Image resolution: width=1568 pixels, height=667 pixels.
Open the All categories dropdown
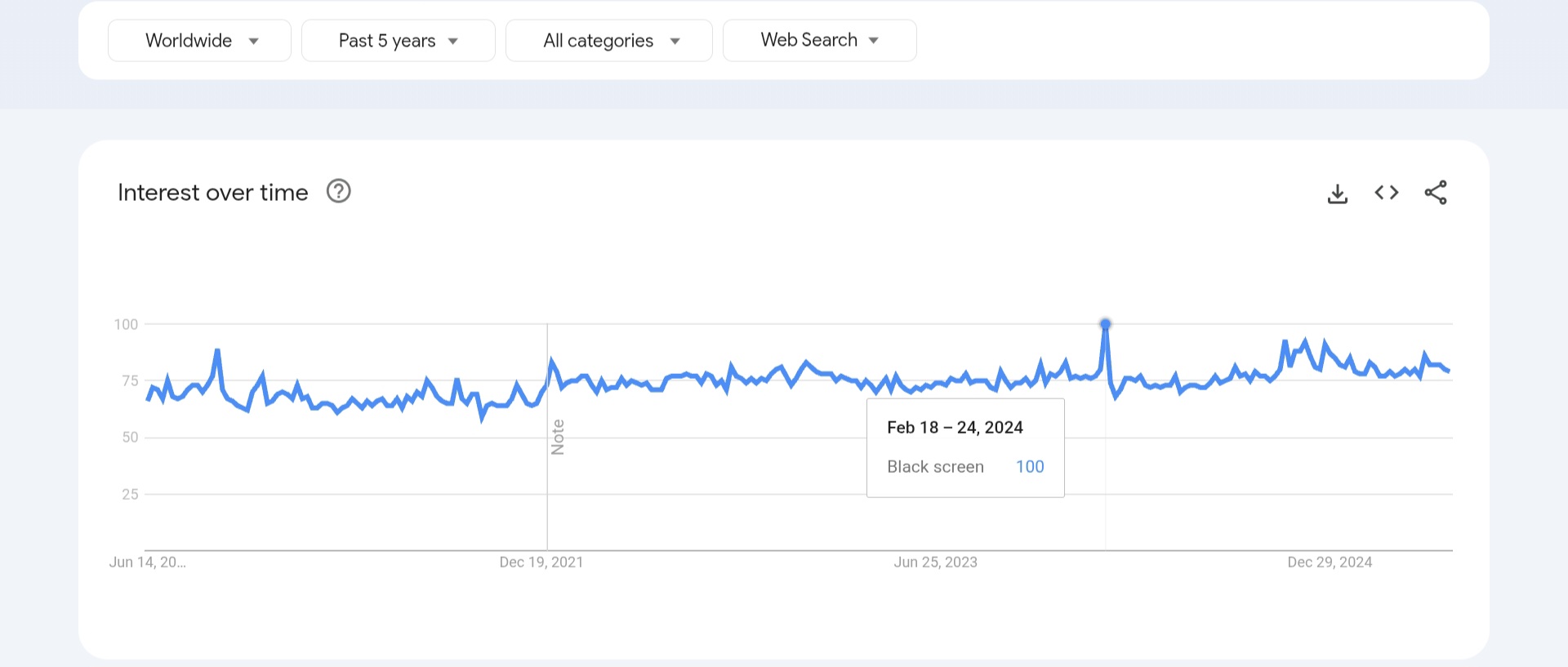coord(609,41)
